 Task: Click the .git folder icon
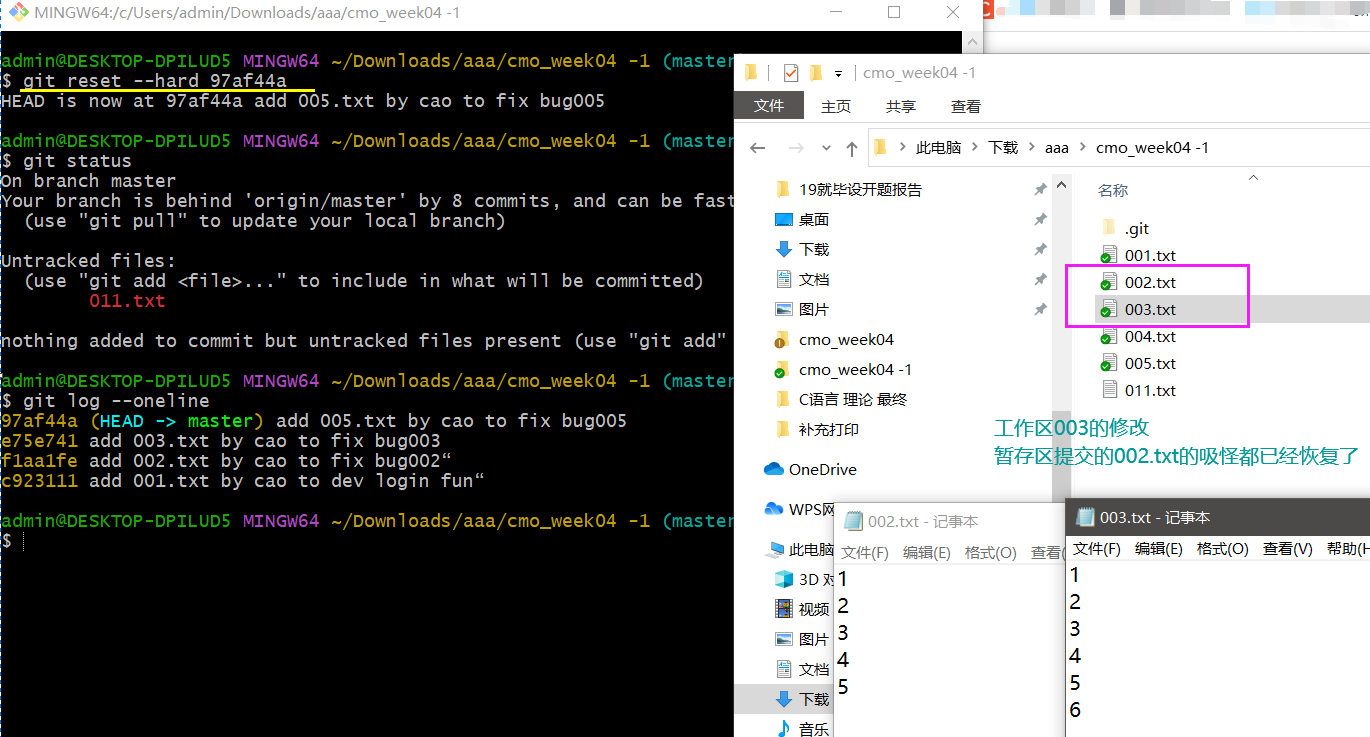pos(1108,228)
